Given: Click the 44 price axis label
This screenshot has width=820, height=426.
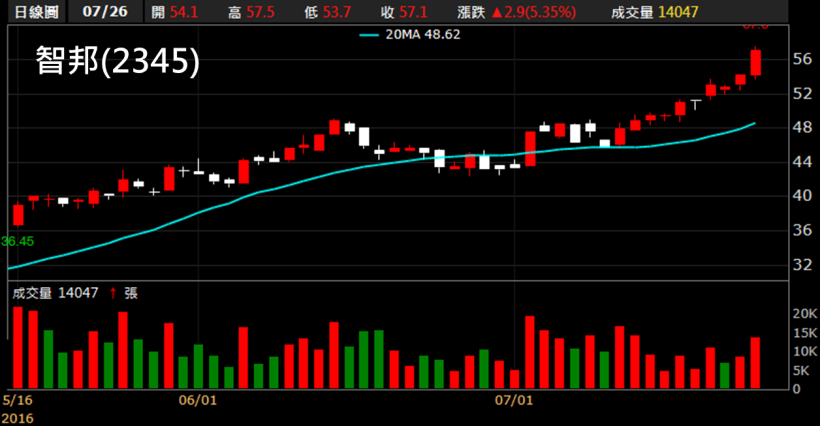Looking at the screenshot, I should [802, 162].
